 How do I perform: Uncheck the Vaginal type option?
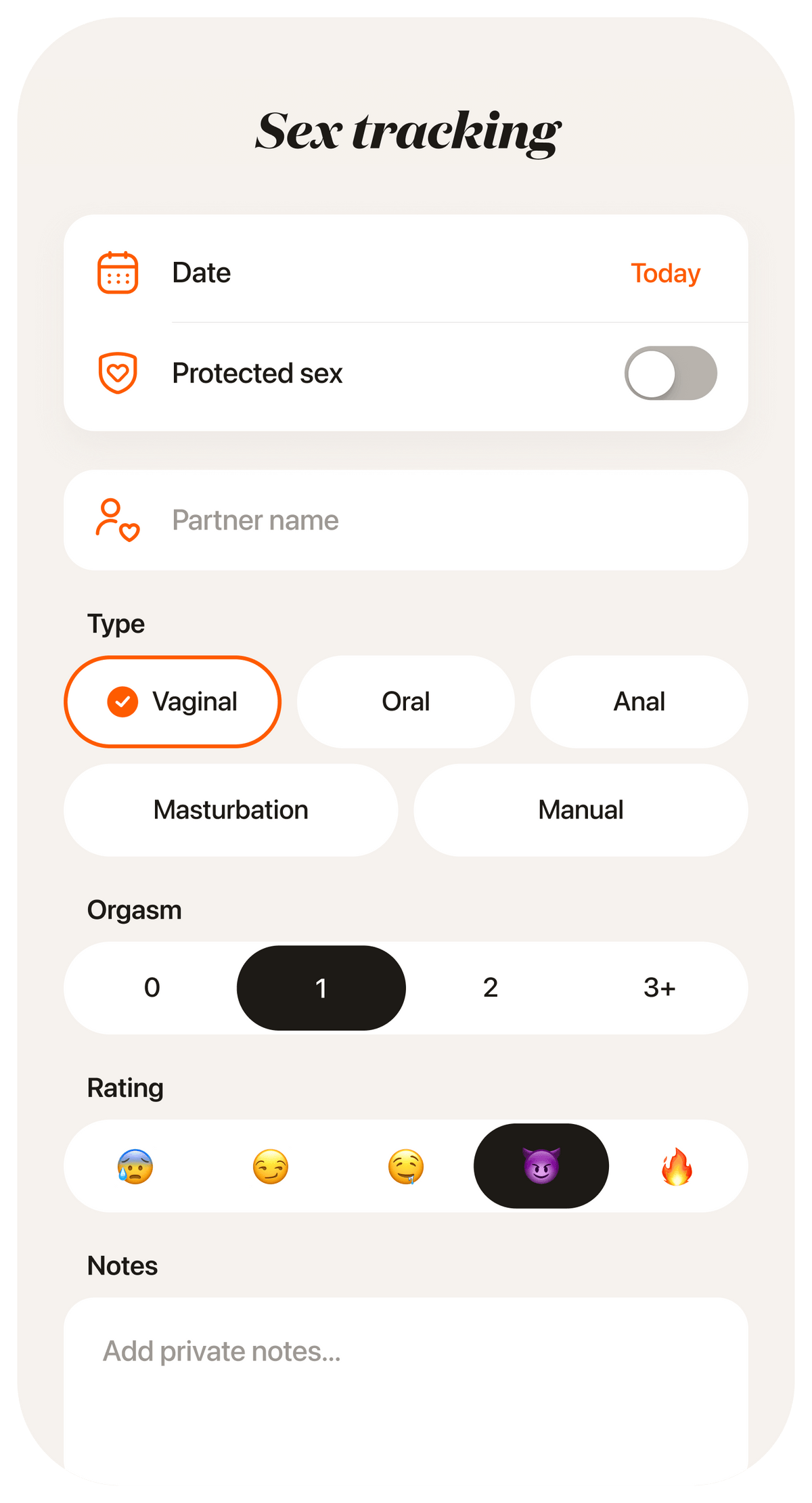(173, 702)
